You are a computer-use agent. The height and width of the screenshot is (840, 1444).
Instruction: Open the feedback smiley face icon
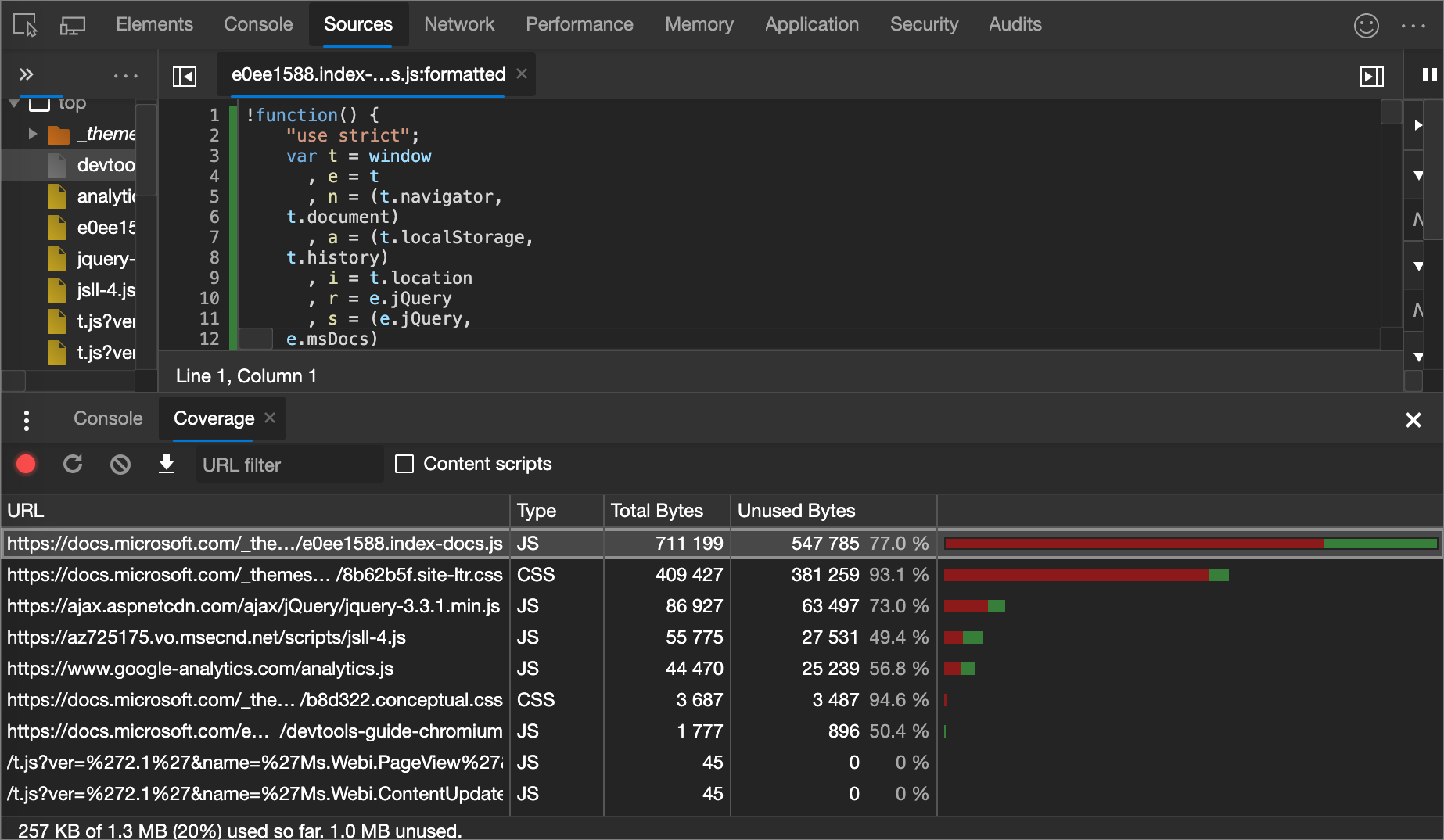(x=1367, y=25)
